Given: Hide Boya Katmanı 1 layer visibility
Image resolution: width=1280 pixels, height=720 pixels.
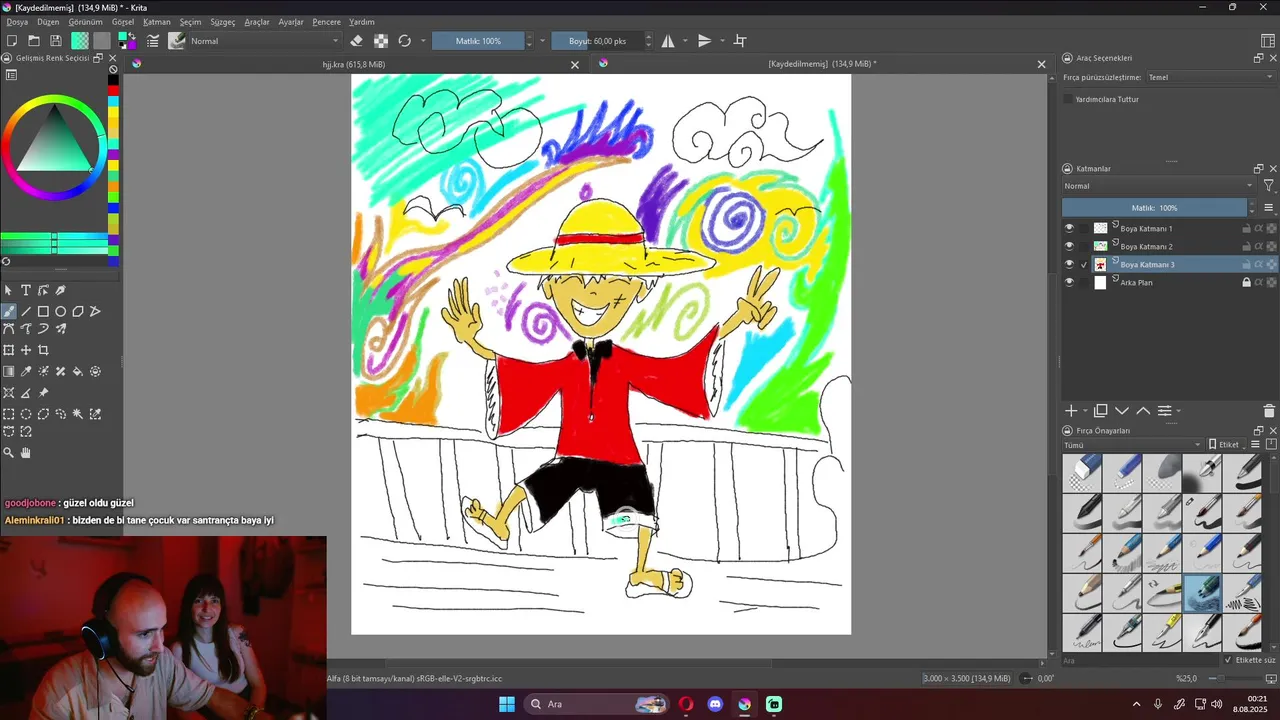Looking at the screenshot, I should [1069, 229].
